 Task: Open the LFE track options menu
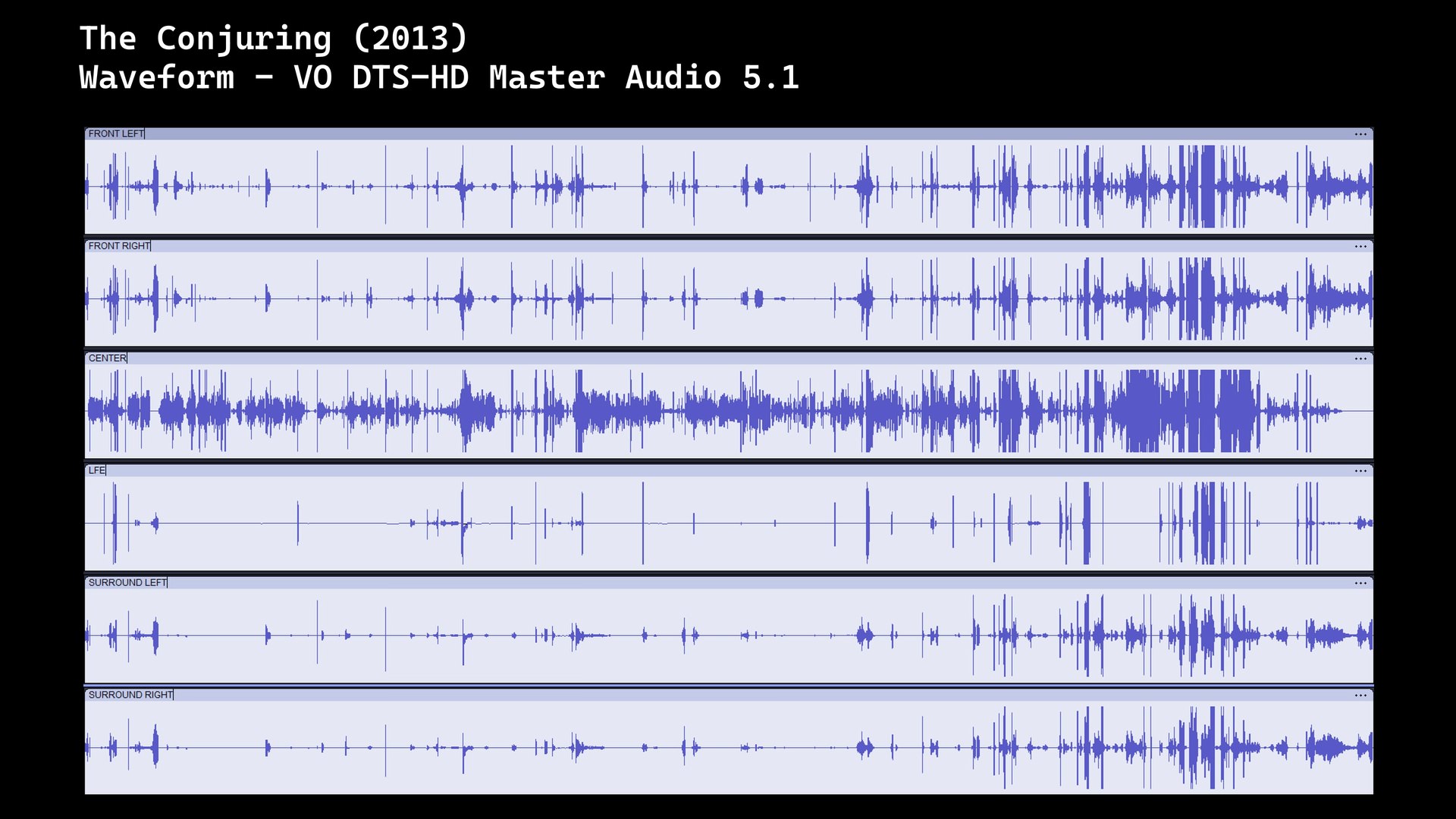1360,471
